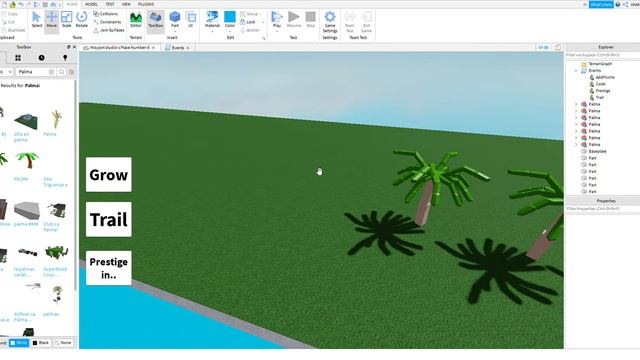Screen dimensions: 640x360
Task: Click the Grow button in viewport
Action: click(x=109, y=175)
